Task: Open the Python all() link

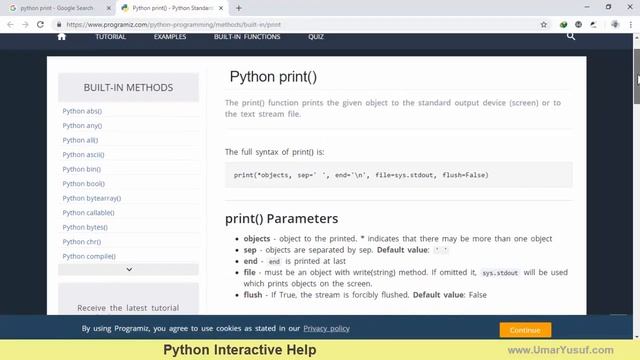Action: [x=80, y=140]
